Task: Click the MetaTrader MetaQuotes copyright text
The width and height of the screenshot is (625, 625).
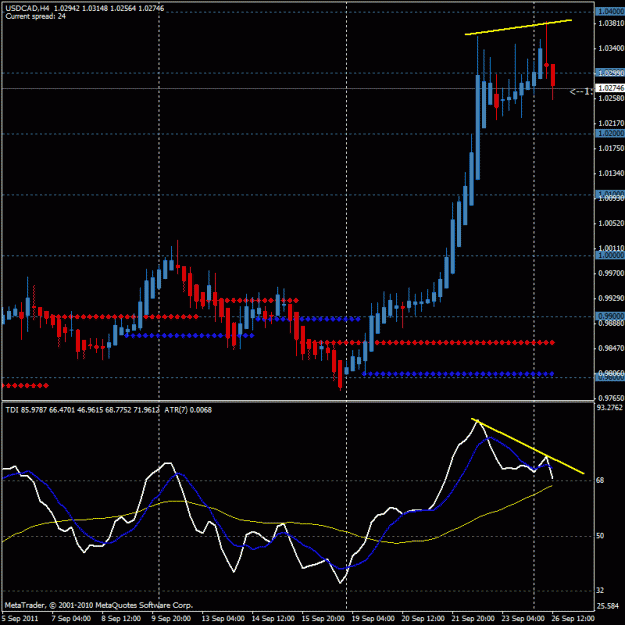Action: [99, 605]
